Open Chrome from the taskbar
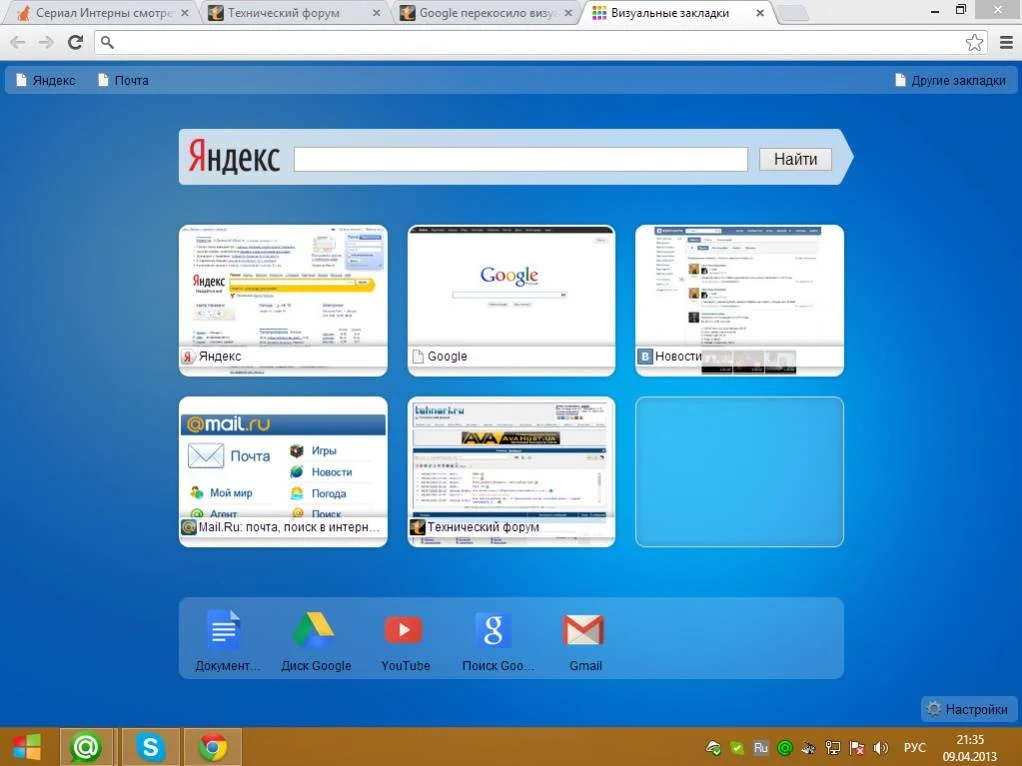Viewport: 1022px width, 766px height. click(212, 747)
